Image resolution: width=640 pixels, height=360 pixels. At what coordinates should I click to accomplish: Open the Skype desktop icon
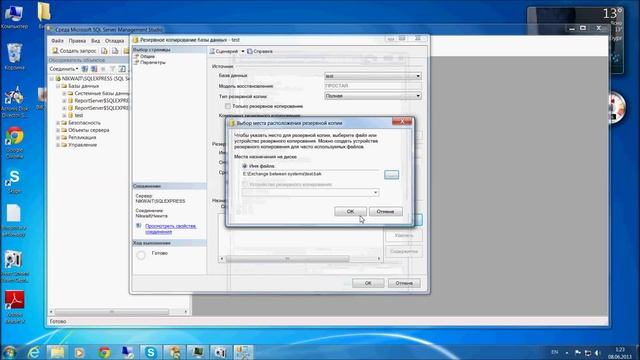(14, 181)
